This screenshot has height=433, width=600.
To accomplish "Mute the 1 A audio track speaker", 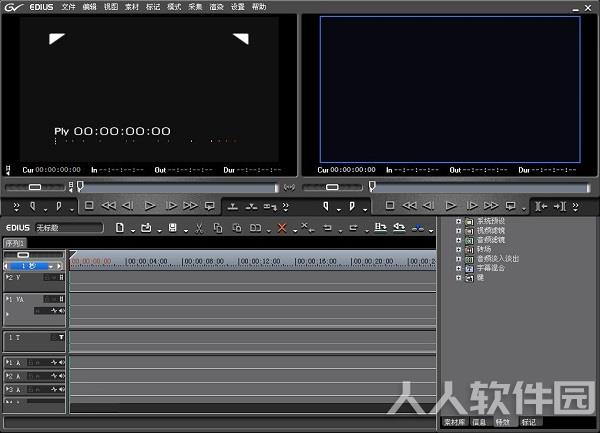I will [62, 362].
